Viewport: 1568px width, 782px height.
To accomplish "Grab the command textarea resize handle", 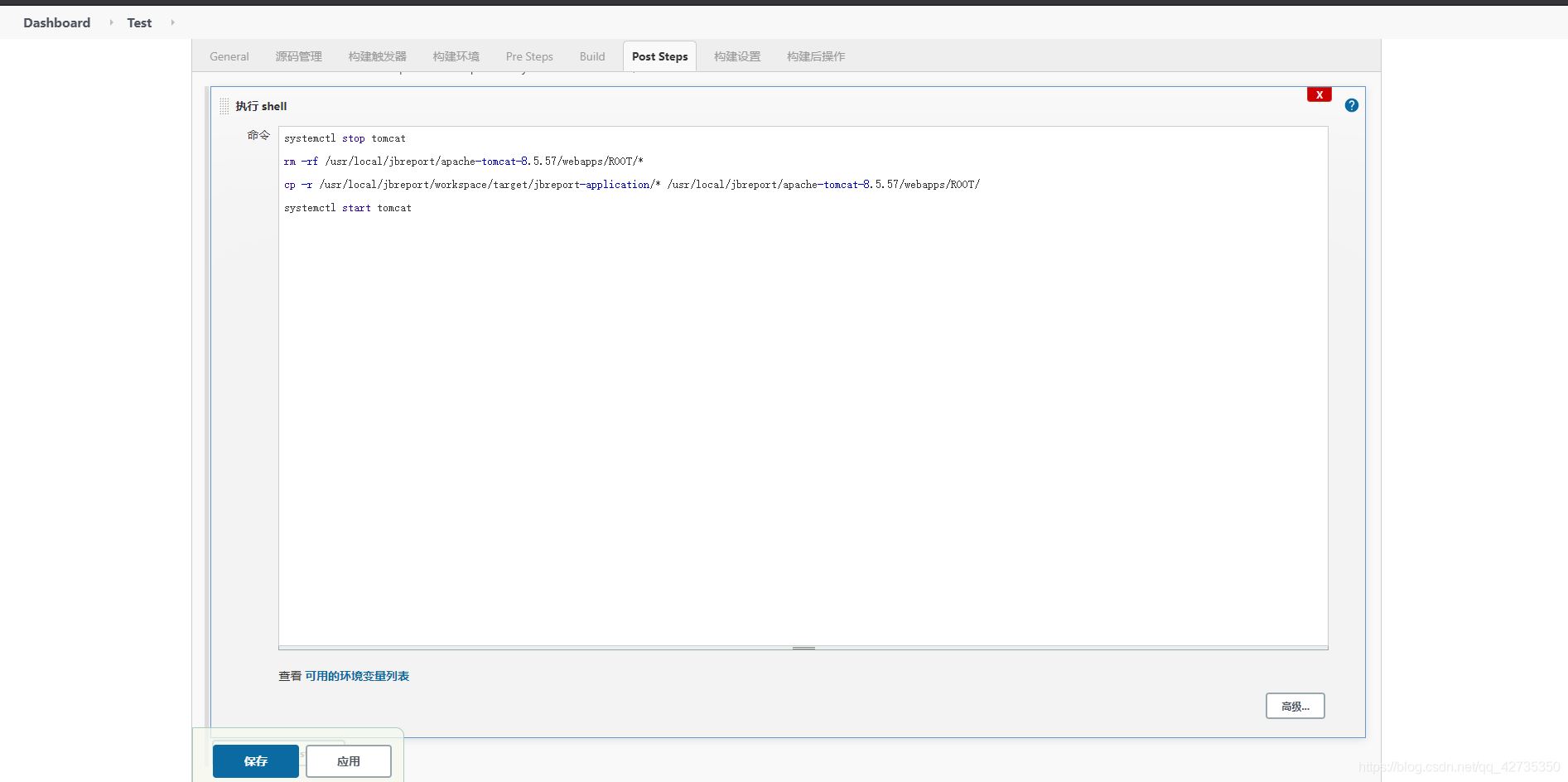I will click(803, 648).
